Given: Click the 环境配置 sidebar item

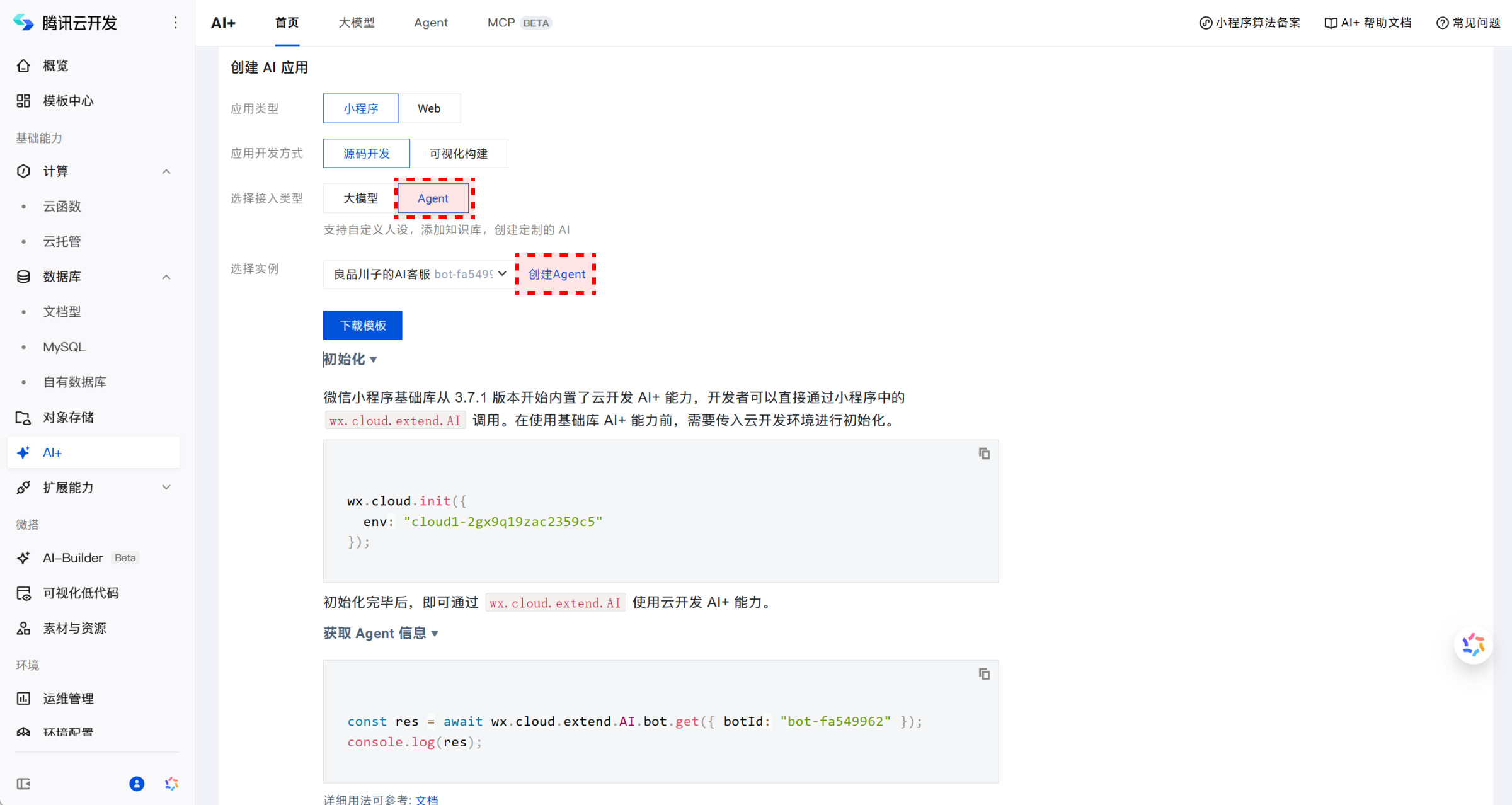Looking at the screenshot, I should coord(68,733).
